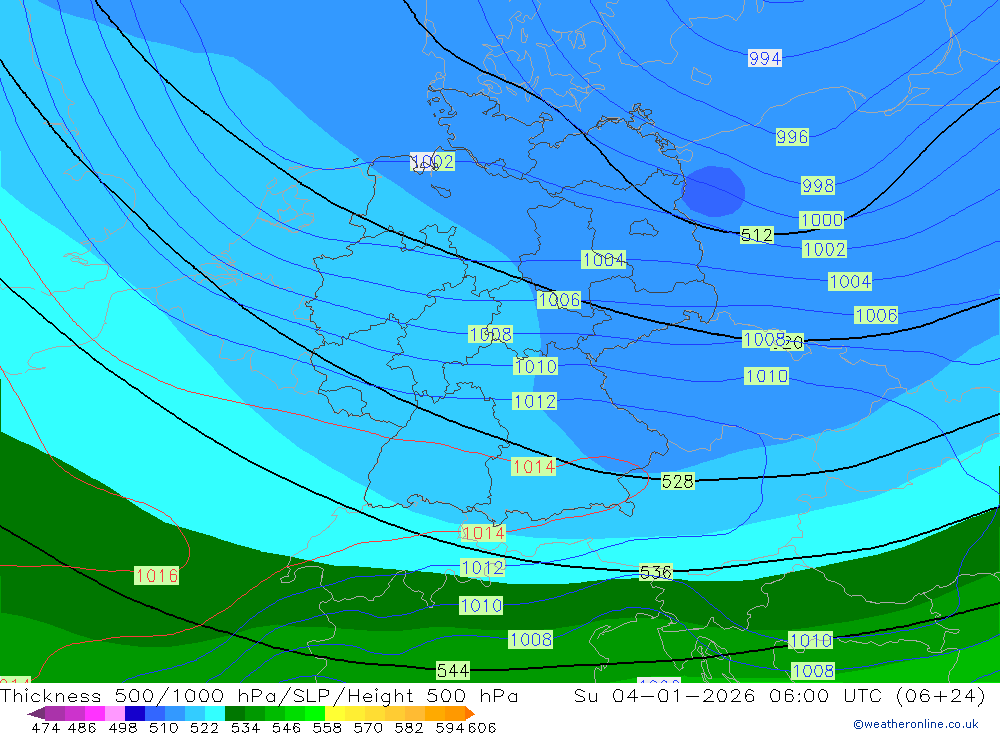Screen dimensions: 1000x733
Task: Click the 994 isobar label
Action: coord(765,59)
